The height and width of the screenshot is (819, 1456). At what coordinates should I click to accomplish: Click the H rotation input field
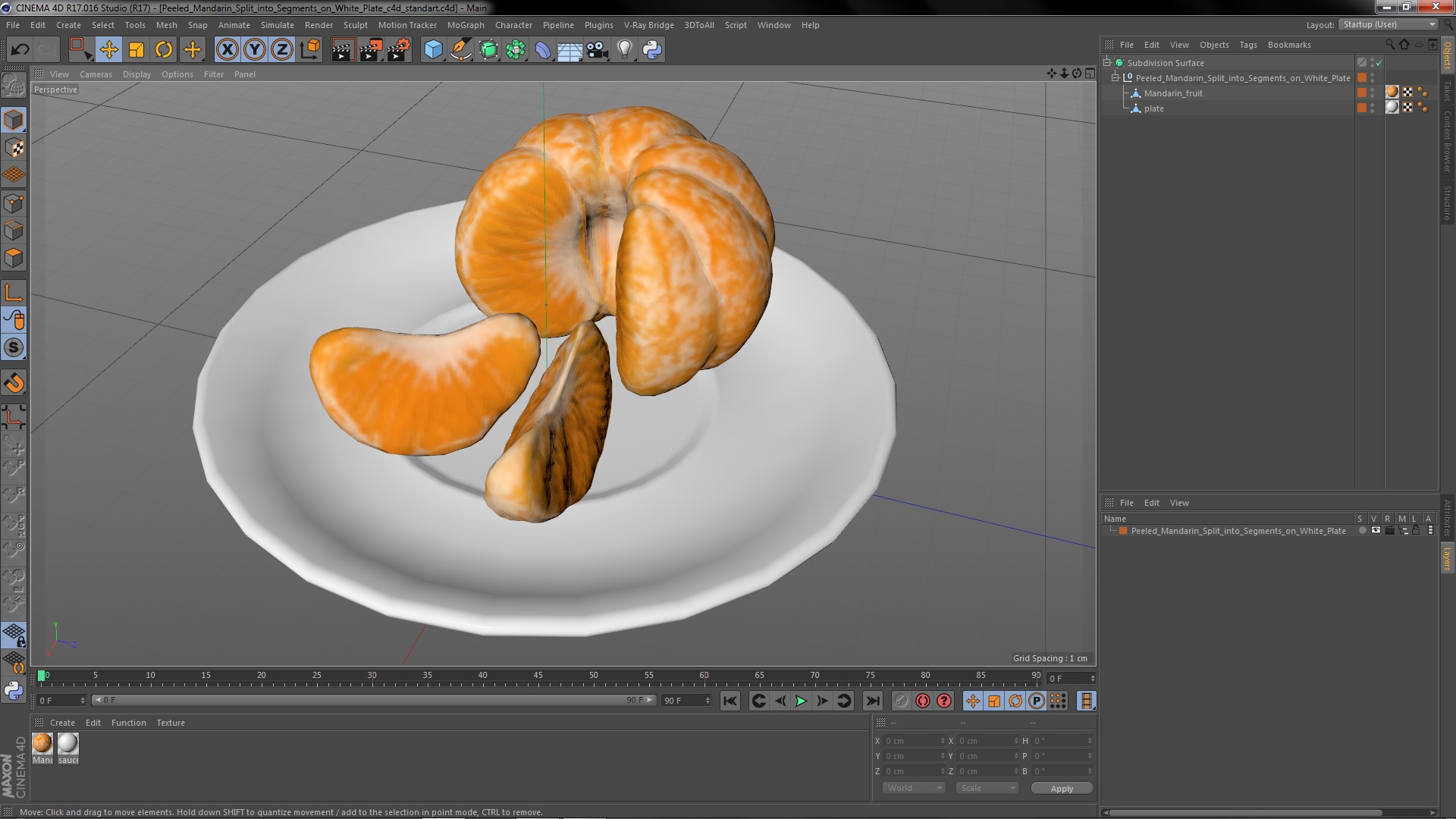[1062, 741]
